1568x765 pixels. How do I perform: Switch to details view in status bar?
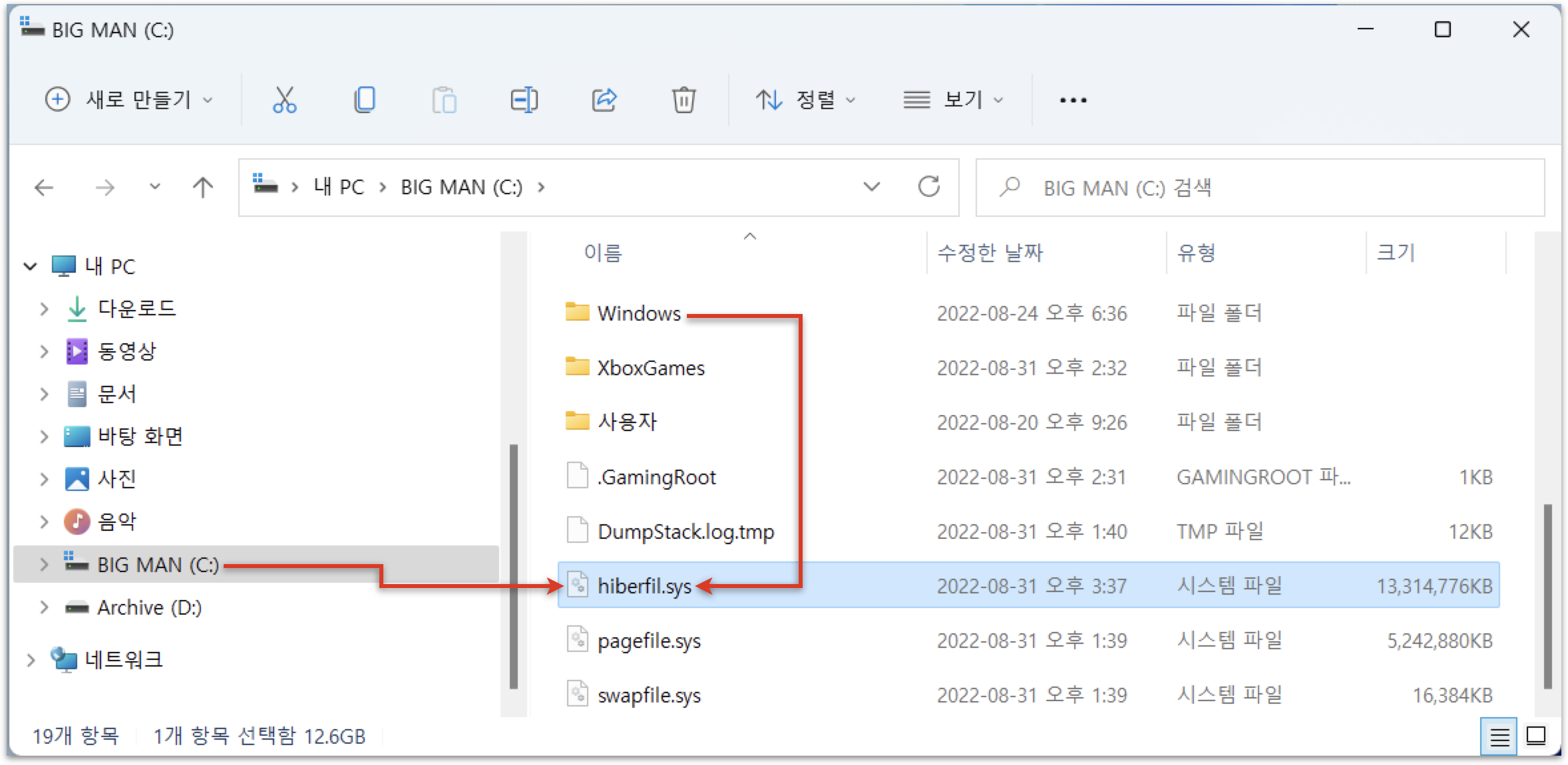coord(1499,736)
